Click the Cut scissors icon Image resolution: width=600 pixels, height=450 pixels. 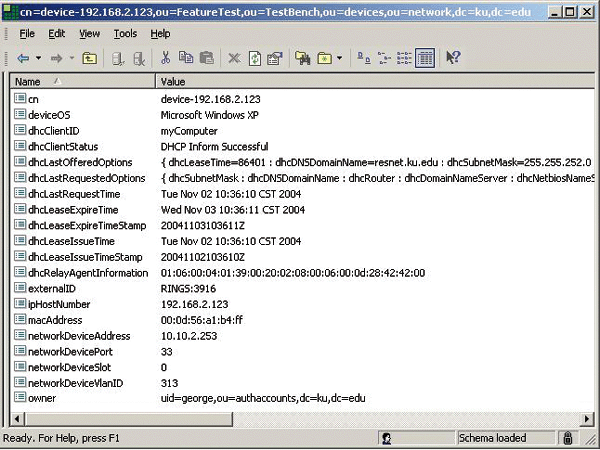coord(166,58)
